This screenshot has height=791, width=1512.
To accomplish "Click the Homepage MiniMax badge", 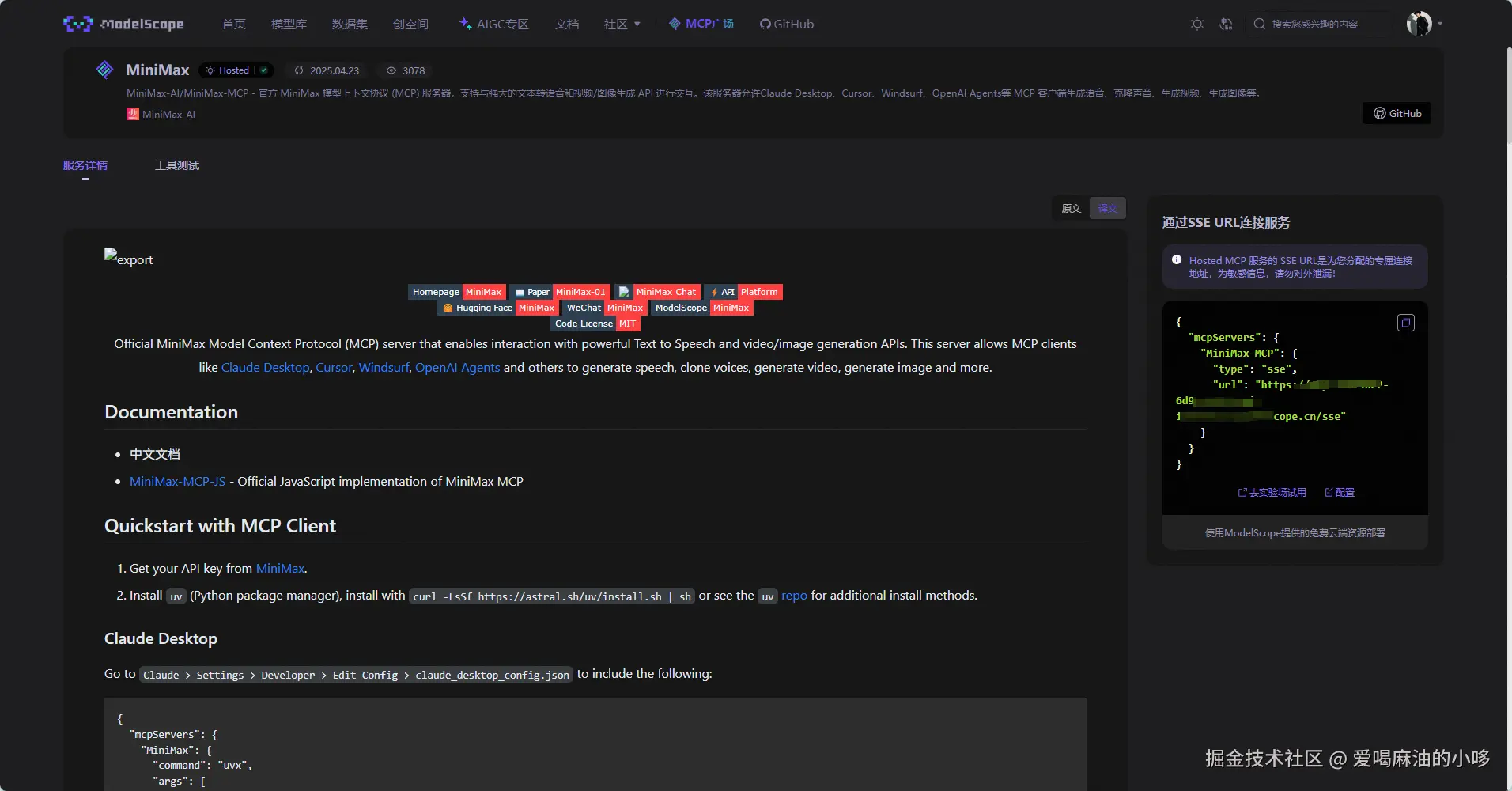I will click(456, 292).
